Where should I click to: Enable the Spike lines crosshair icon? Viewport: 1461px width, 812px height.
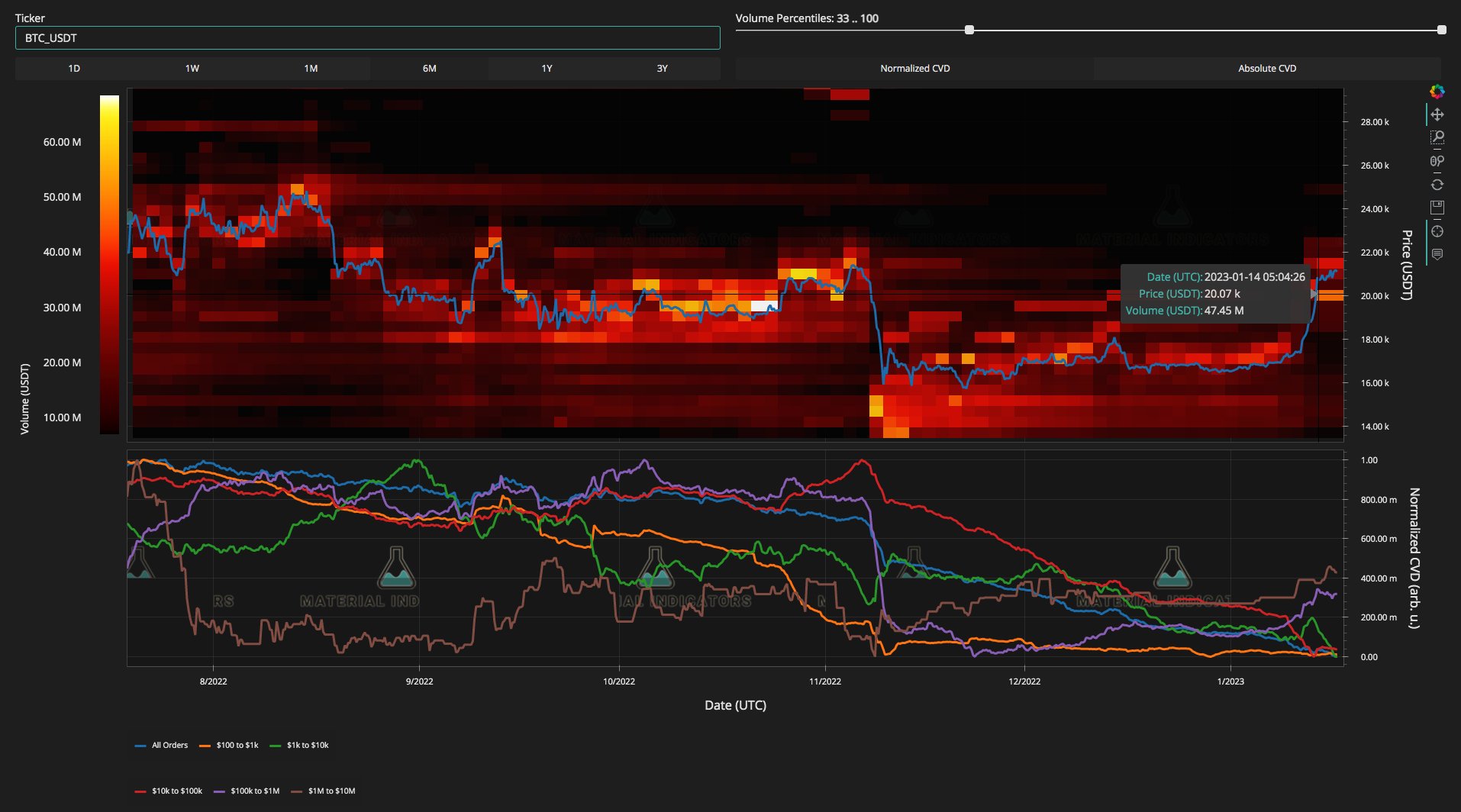[1438, 231]
